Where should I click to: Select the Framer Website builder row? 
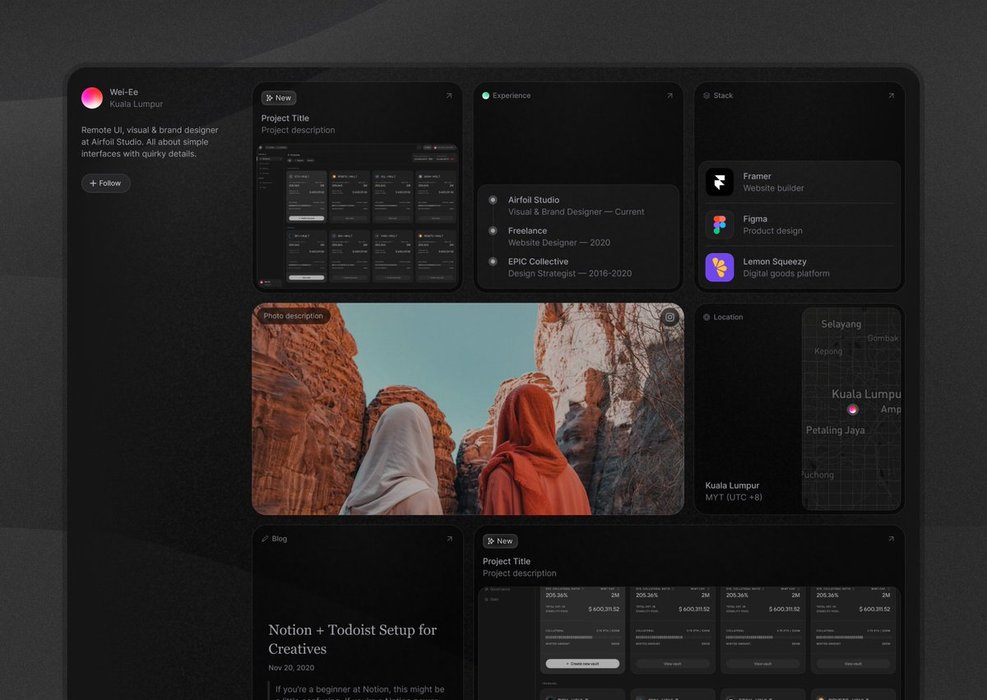(799, 182)
